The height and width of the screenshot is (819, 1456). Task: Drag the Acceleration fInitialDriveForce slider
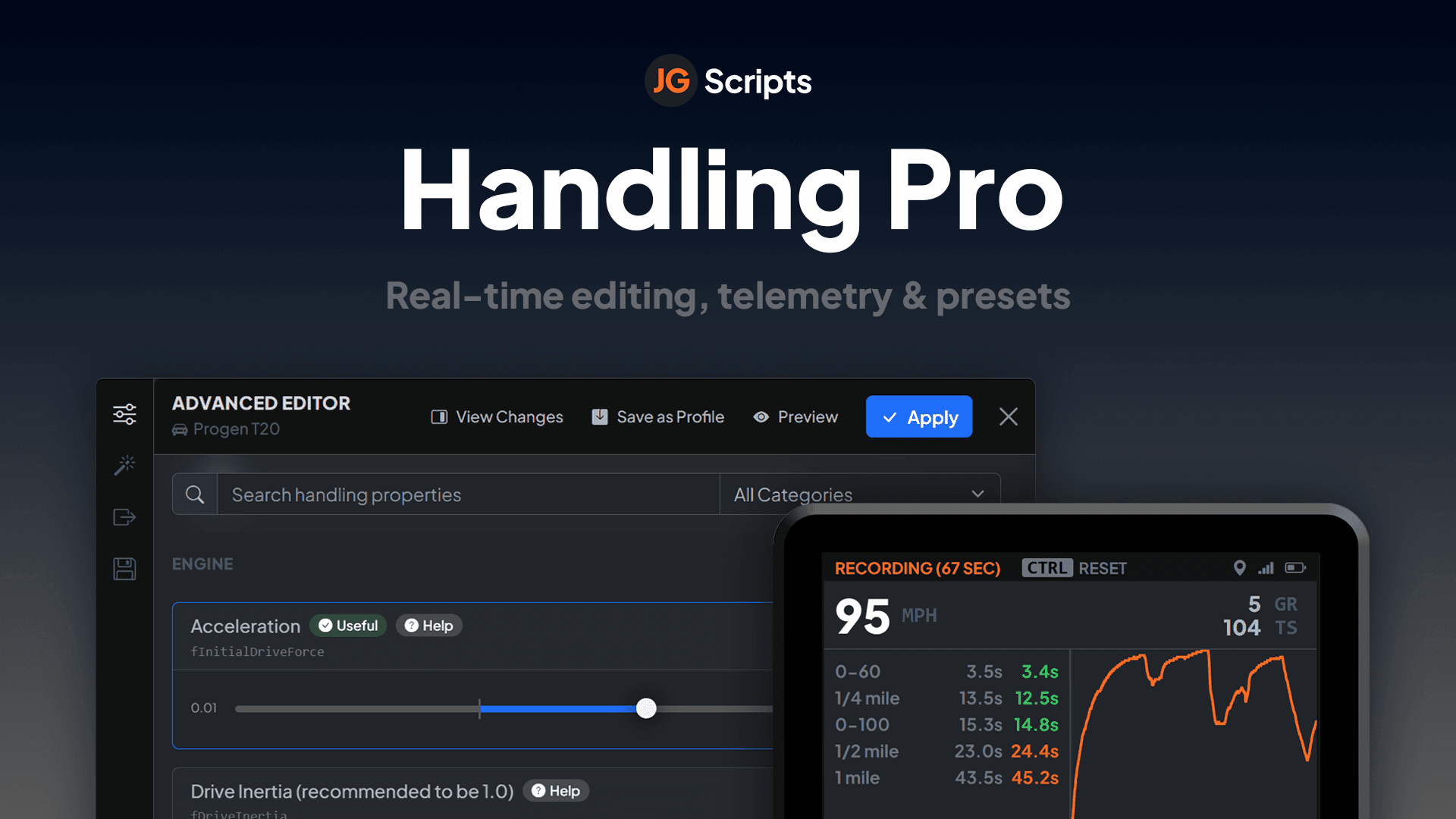648,709
